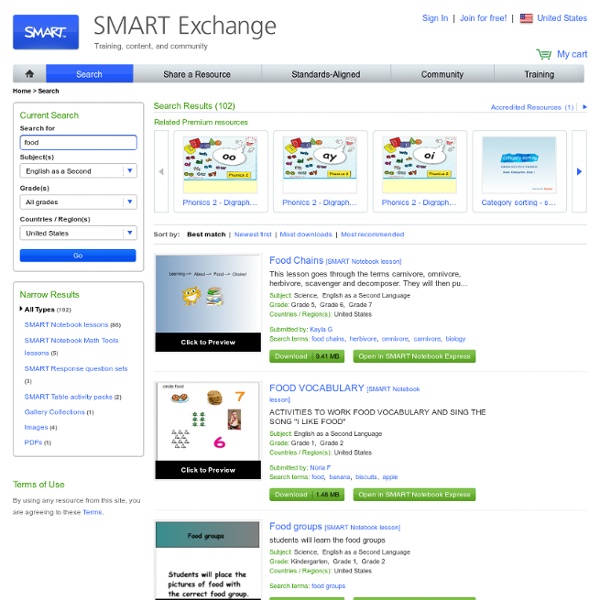The width and height of the screenshot is (600, 600).
Task: Show next premium resources with right arrow
Action: pos(579,171)
